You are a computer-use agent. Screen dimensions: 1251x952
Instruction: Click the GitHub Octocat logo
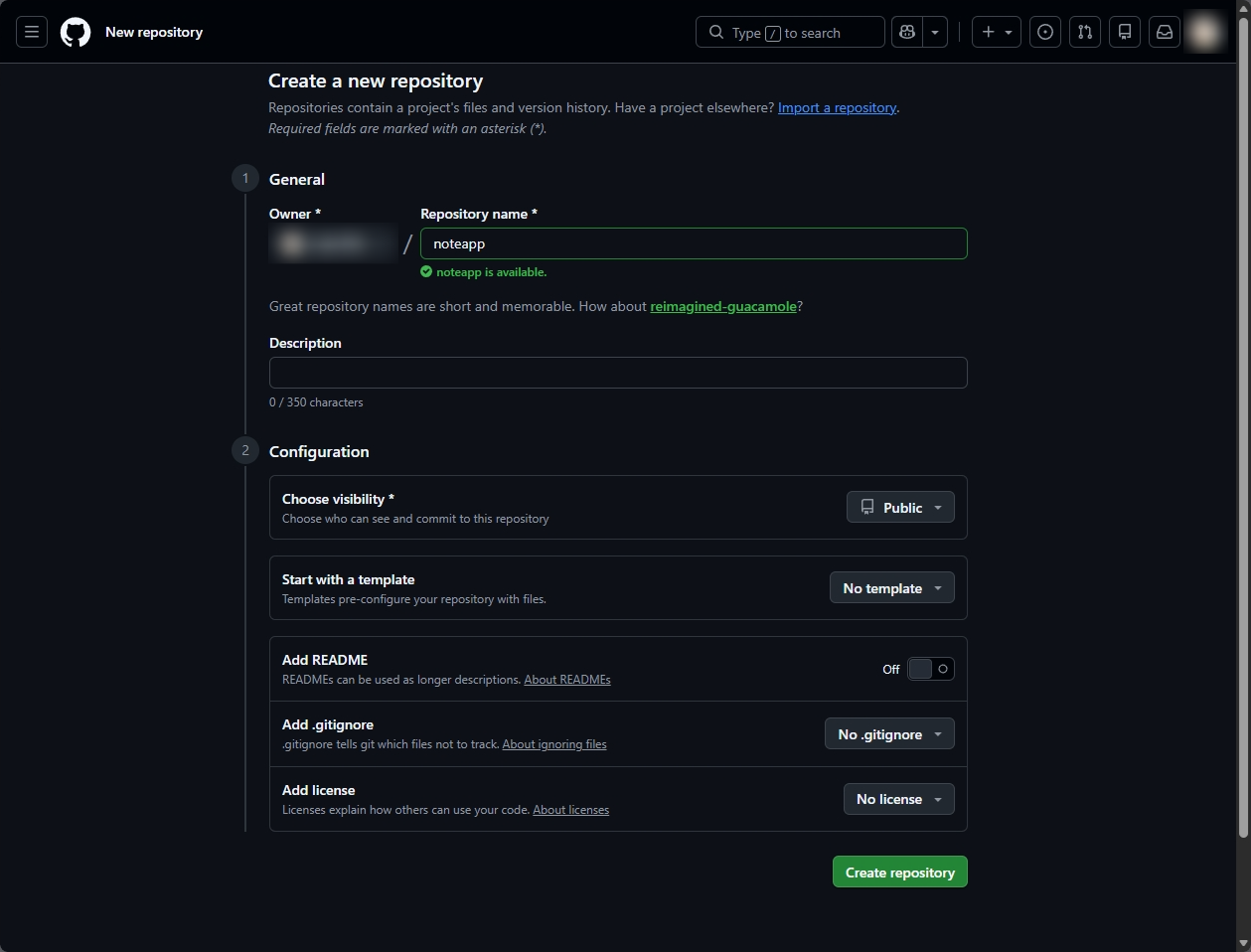pyautogui.click(x=76, y=33)
